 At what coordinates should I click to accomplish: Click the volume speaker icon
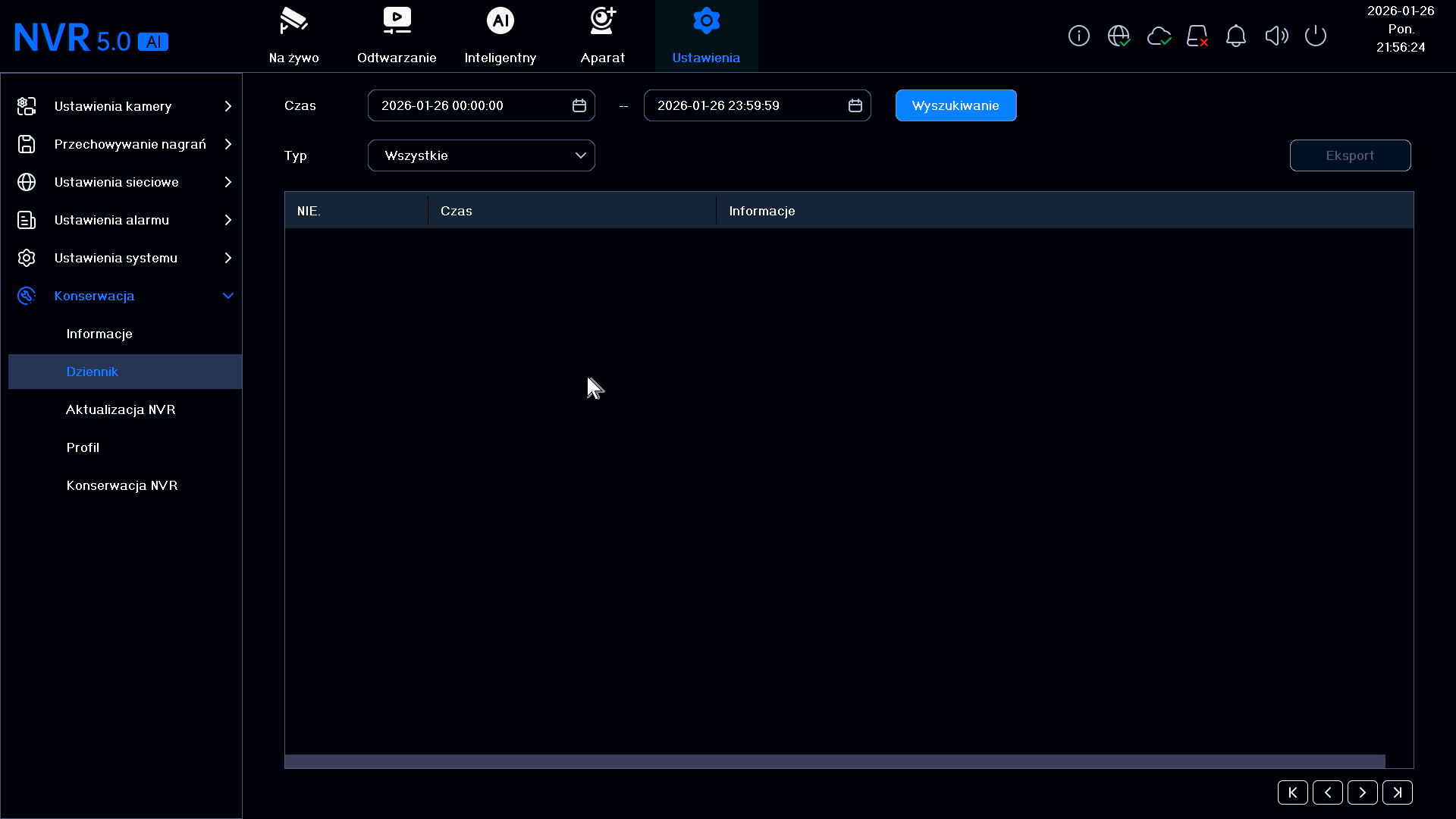(x=1276, y=36)
